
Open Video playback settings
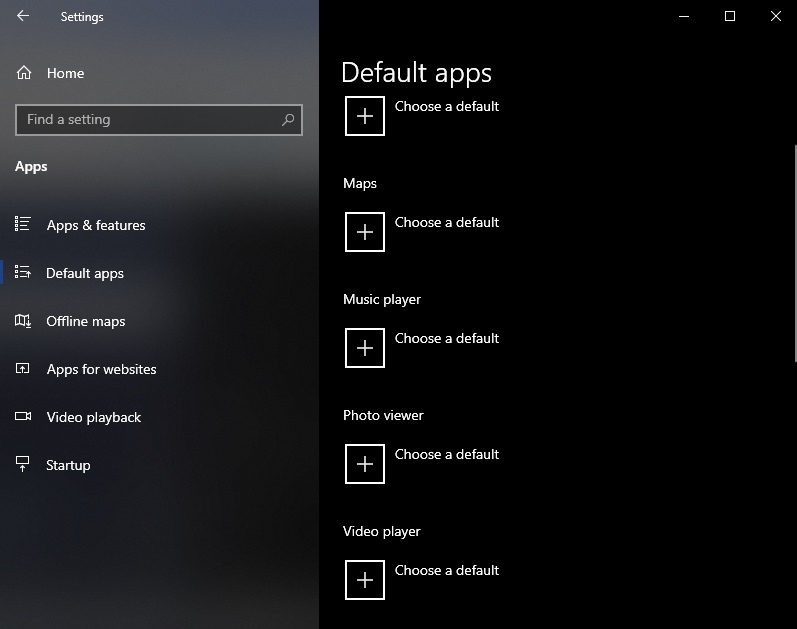[x=94, y=417]
